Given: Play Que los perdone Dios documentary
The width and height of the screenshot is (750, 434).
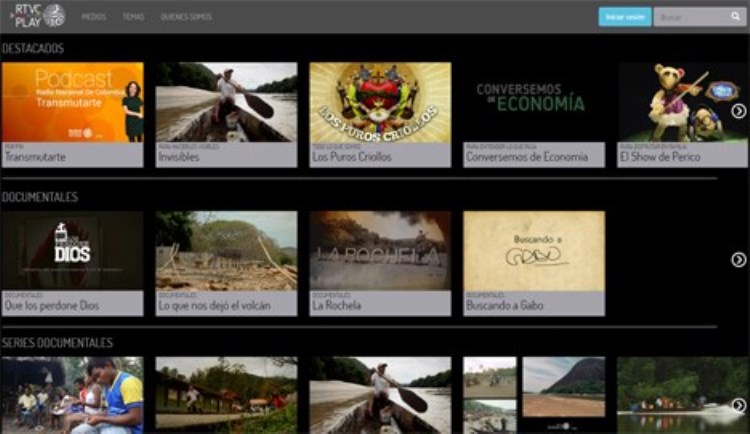Looking at the screenshot, I should (x=72, y=250).
